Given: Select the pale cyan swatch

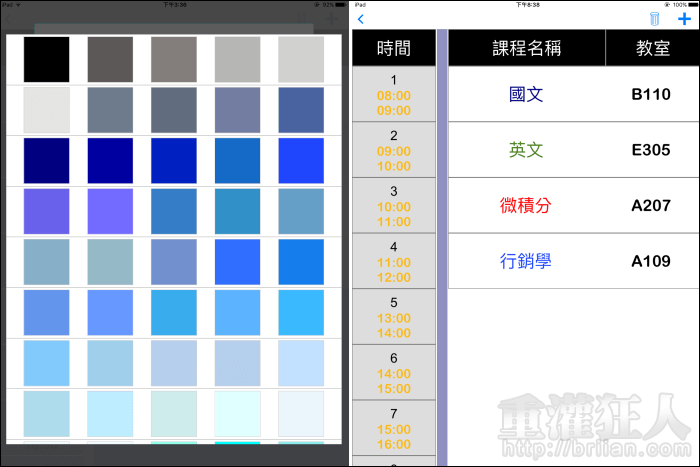Looking at the screenshot, I should [237, 413].
